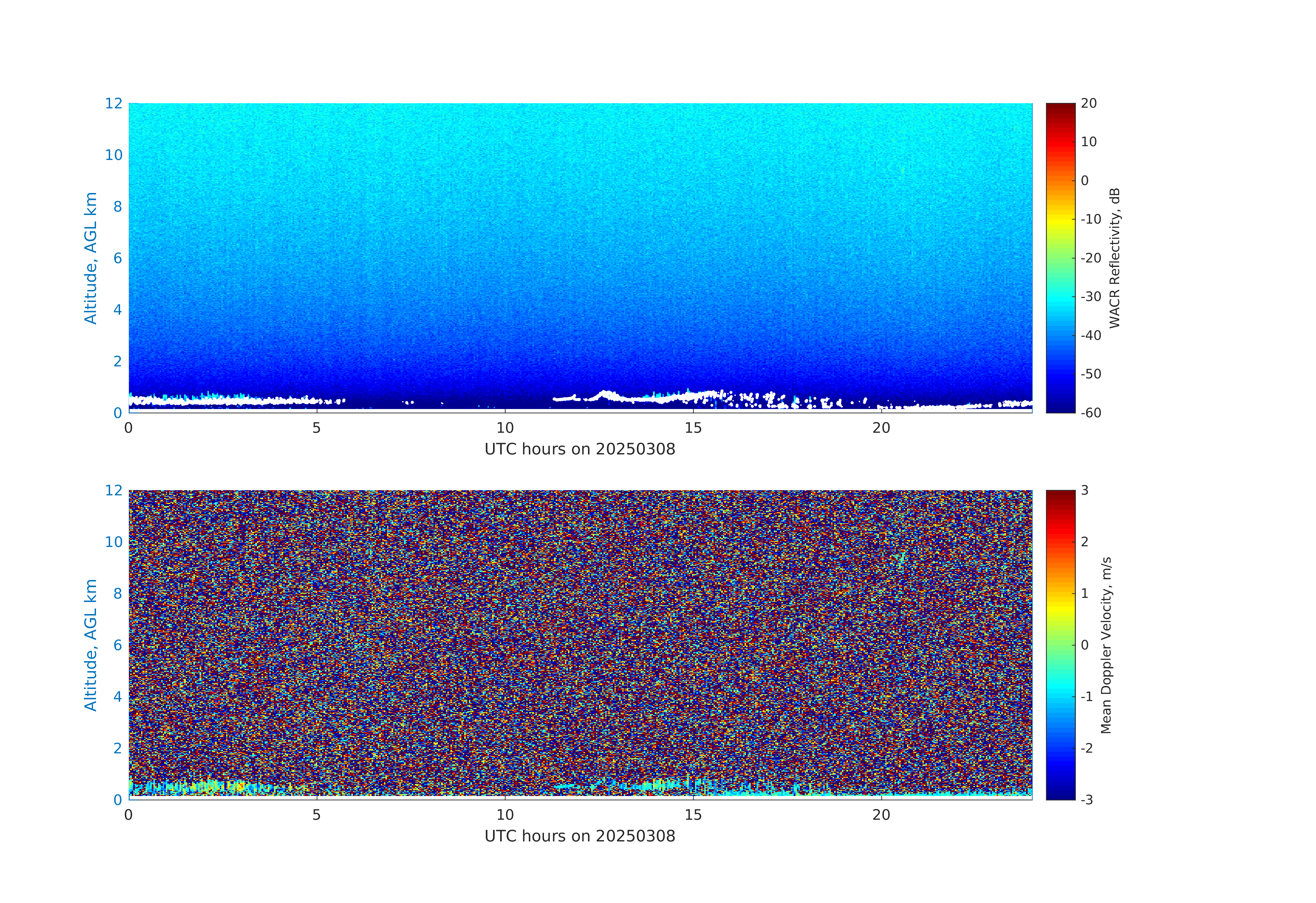This screenshot has width=1316, height=903.
Task: Click the x-axis 15 tick under the velocity plot
Action: [693, 815]
